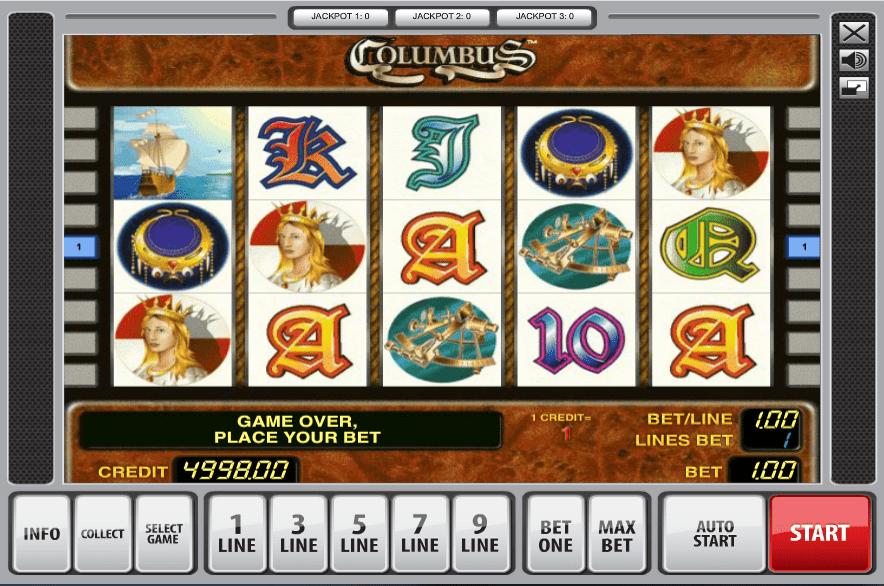Click the COLLECT button

pyautogui.click(x=103, y=534)
